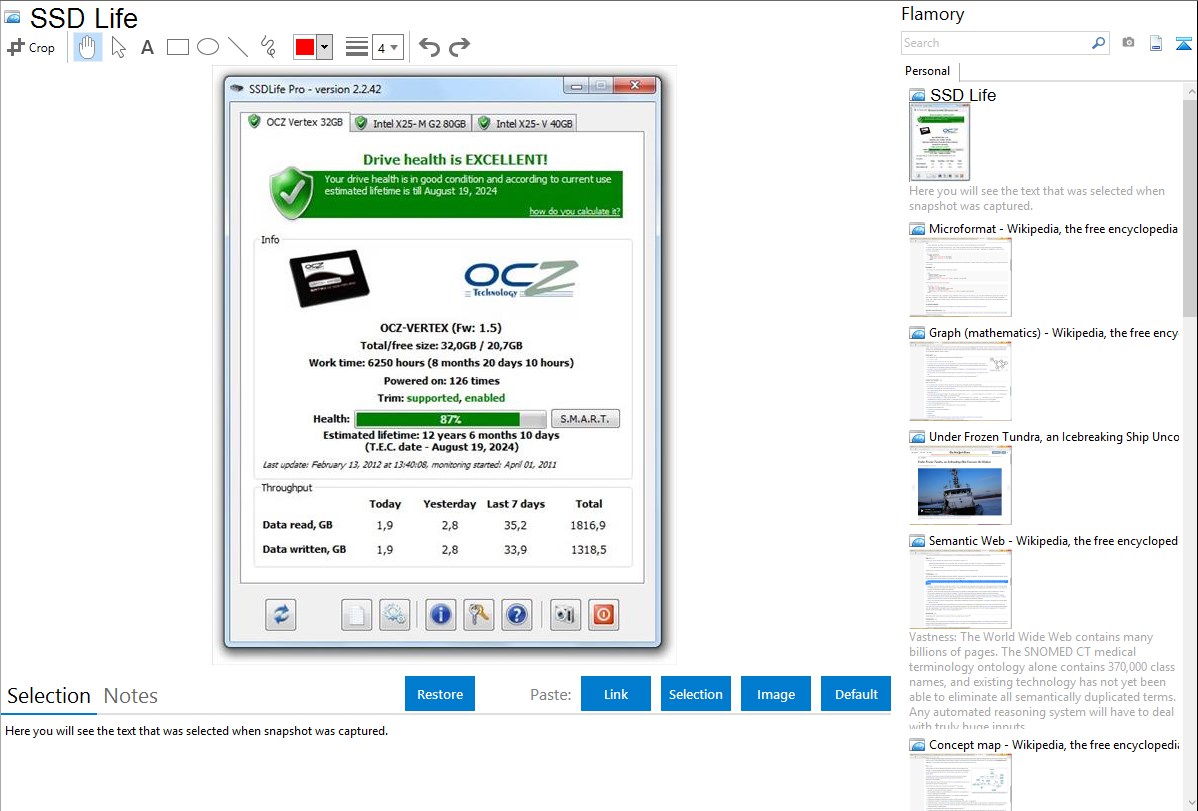Click the SSDLife screenshot camera icon
The height and width of the screenshot is (811, 1198).
point(565,615)
